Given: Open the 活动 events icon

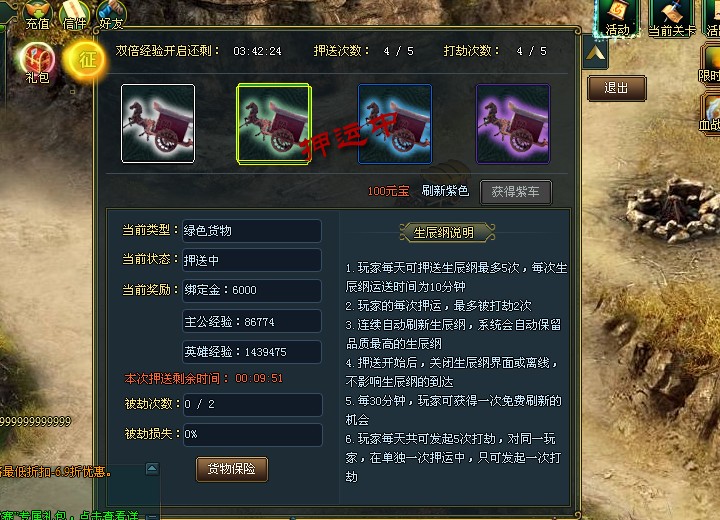Looking at the screenshot, I should (617, 17).
